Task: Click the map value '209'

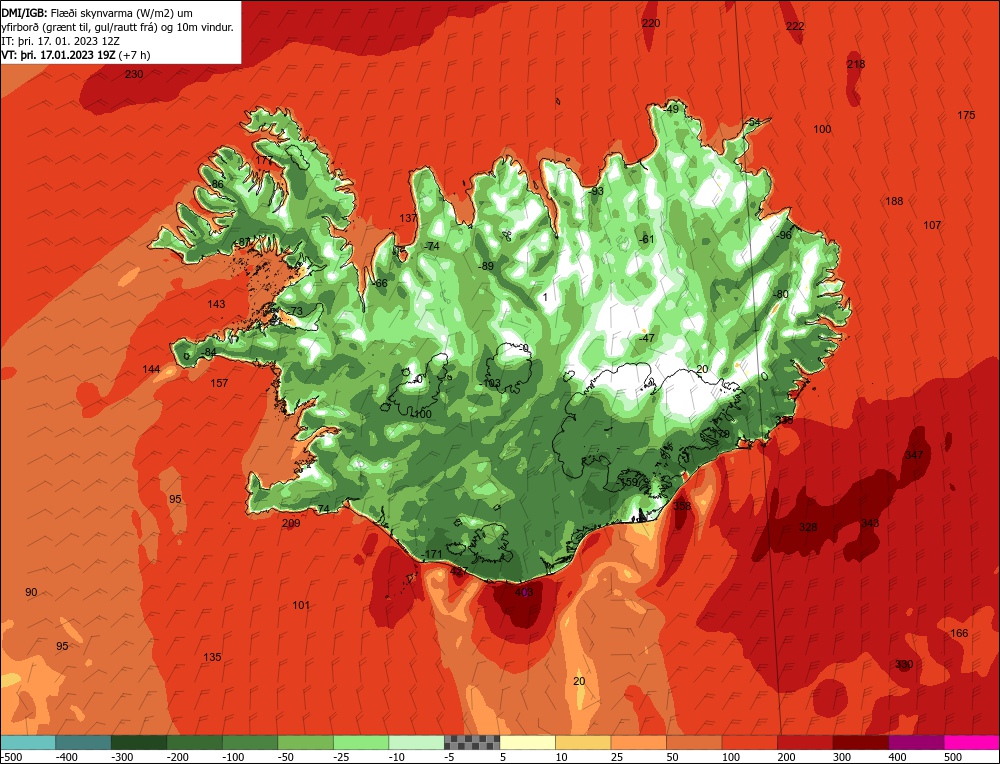Action: click(291, 524)
